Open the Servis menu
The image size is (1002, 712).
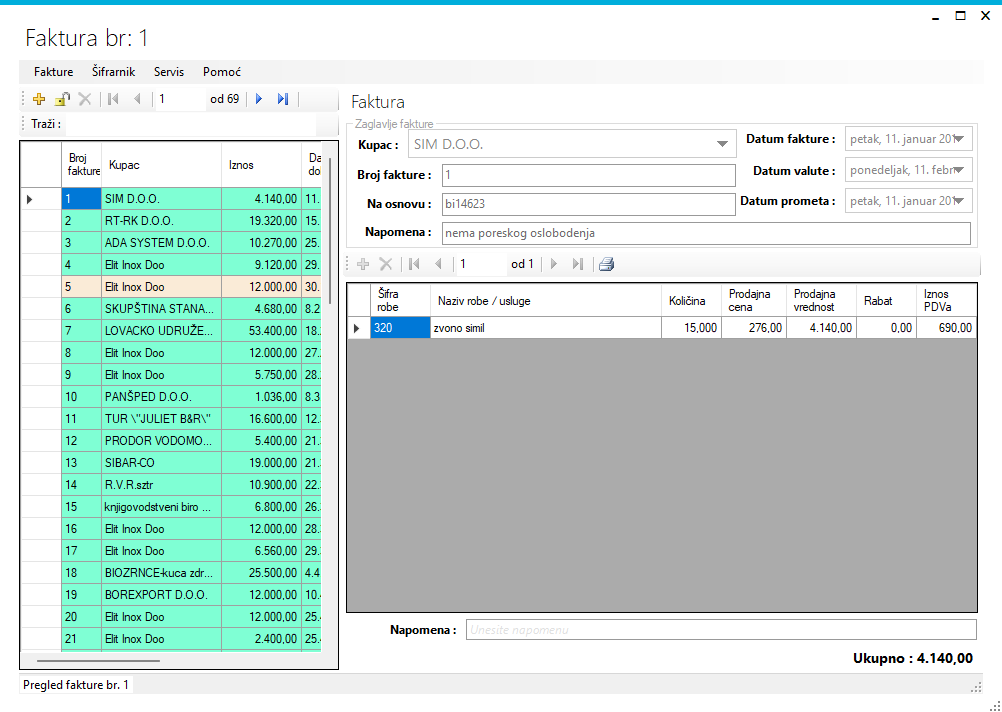169,72
